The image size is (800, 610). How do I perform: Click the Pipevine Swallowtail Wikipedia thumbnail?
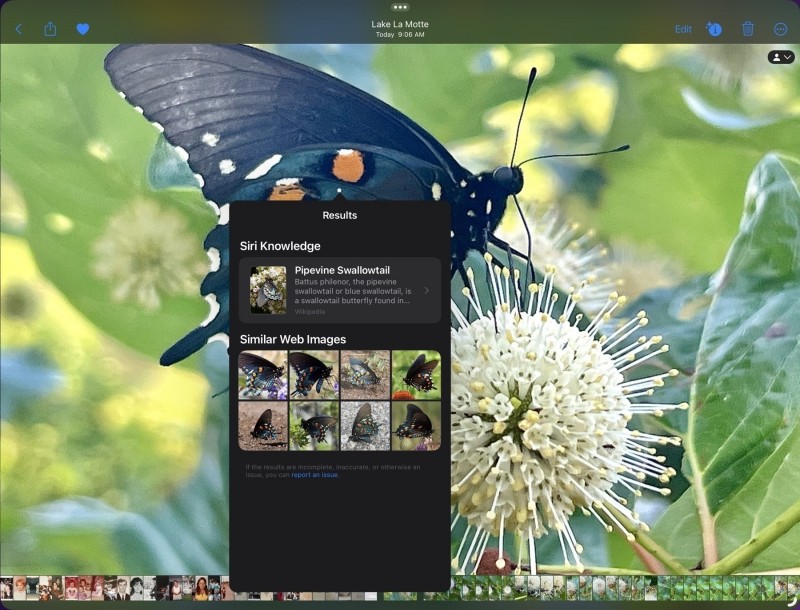pos(268,290)
